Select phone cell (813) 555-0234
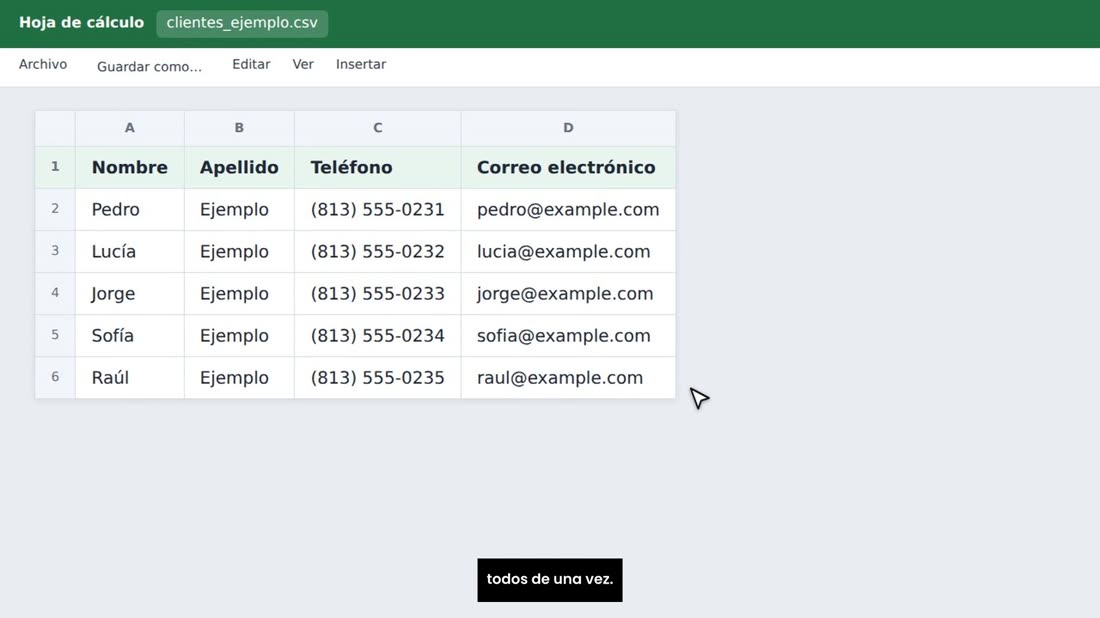1100x618 pixels. [377, 335]
